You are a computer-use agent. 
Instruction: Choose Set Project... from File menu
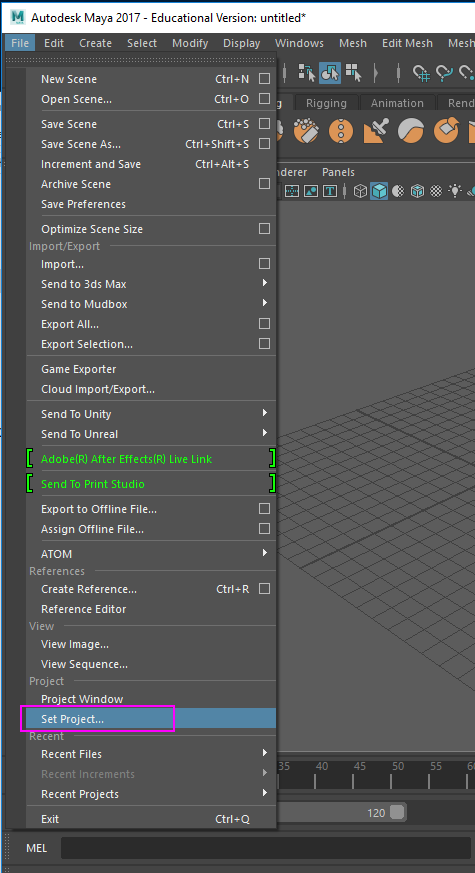[151, 718]
